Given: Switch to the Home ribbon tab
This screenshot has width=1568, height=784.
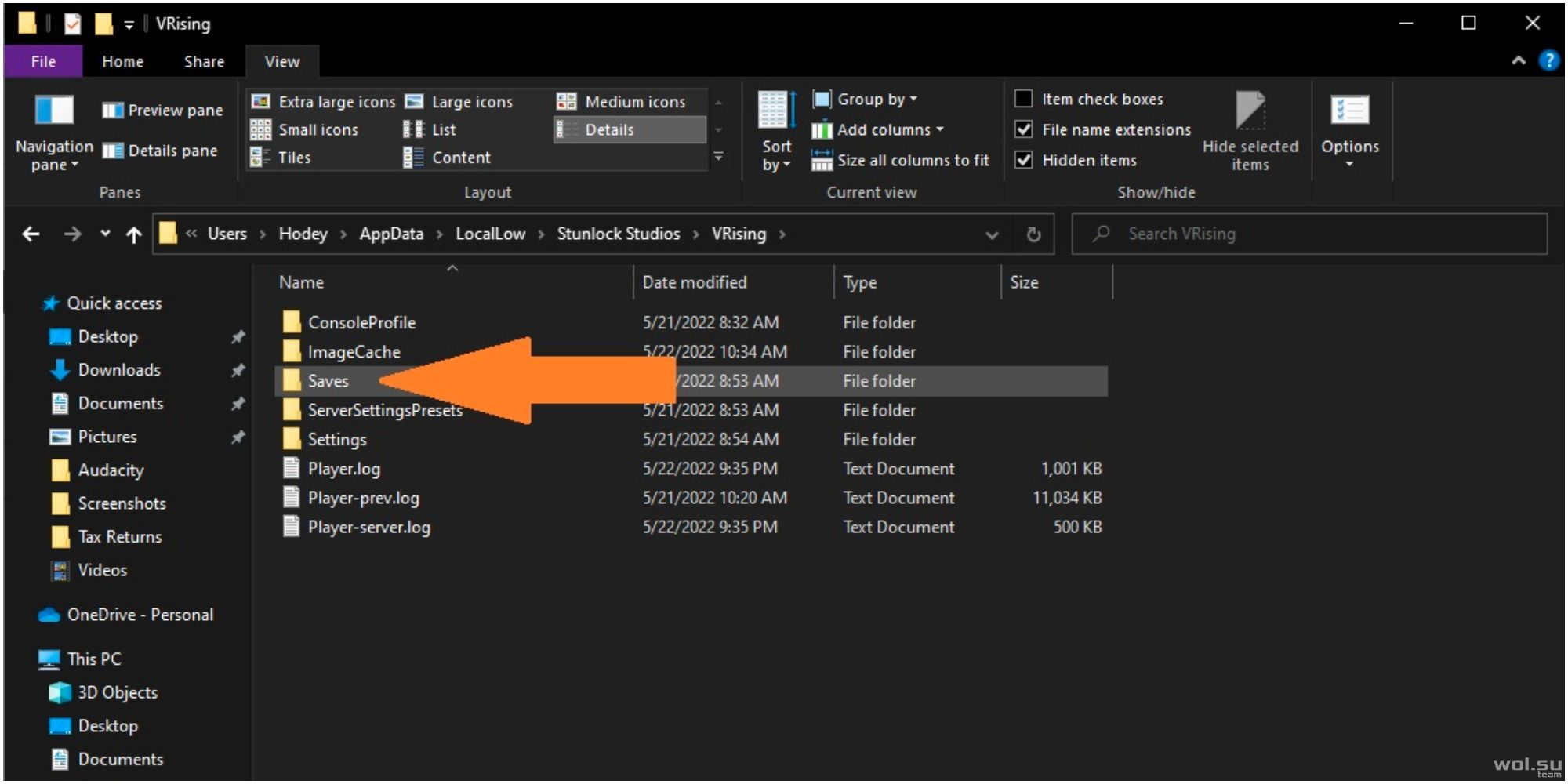Looking at the screenshot, I should click(122, 61).
